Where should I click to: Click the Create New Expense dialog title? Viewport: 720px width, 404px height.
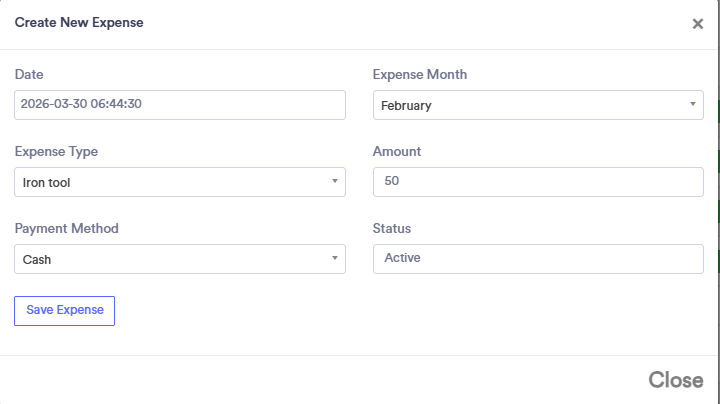(x=79, y=22)
